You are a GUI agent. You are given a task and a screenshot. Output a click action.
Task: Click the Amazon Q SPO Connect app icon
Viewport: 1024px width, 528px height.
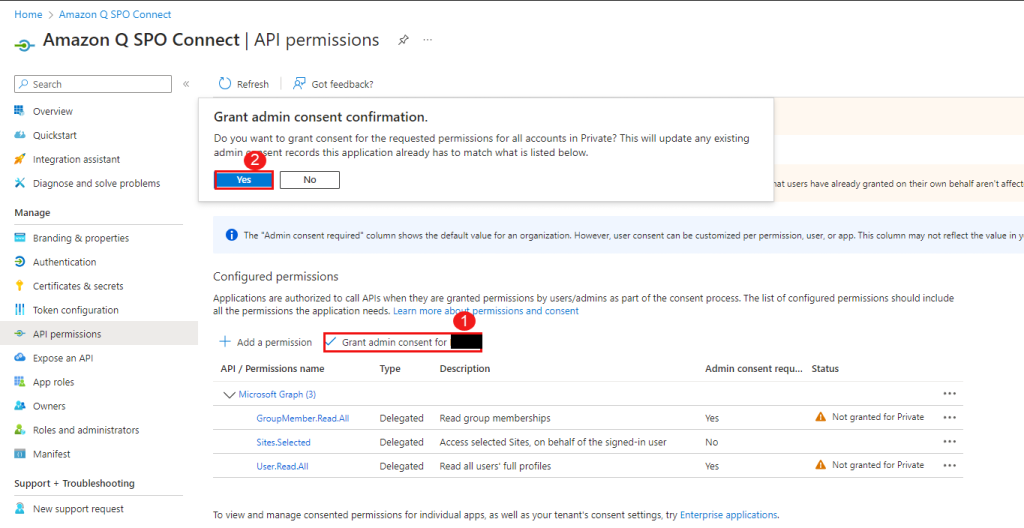24,45
